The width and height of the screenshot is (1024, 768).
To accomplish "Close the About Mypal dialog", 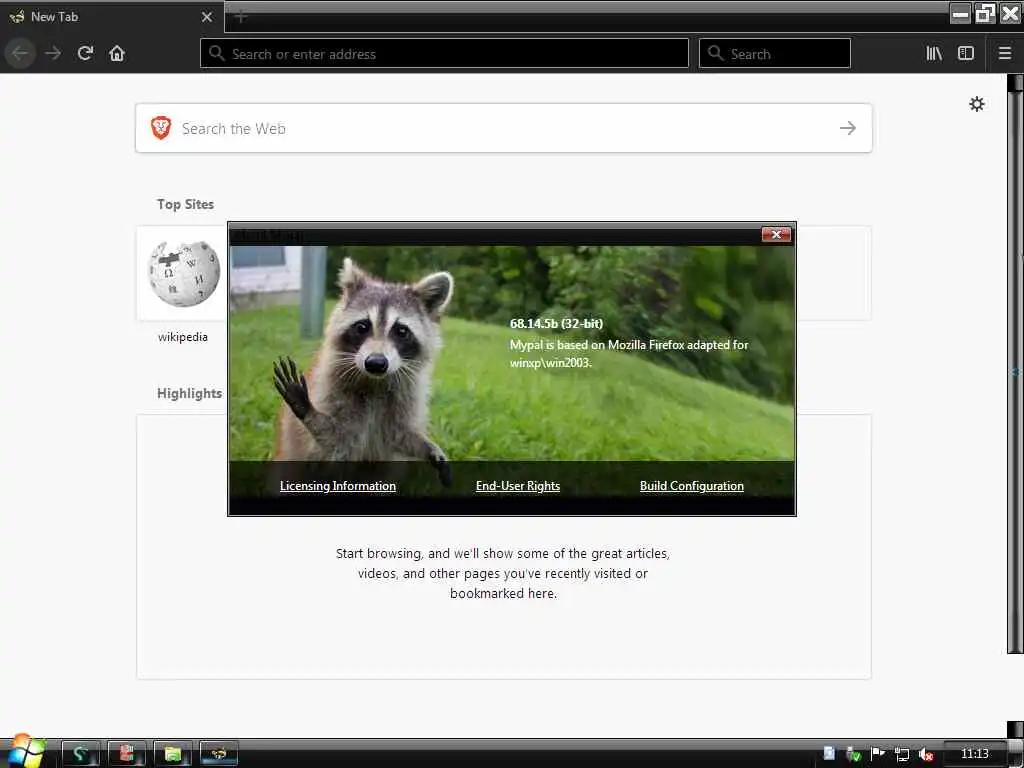I will pos(776,234).
